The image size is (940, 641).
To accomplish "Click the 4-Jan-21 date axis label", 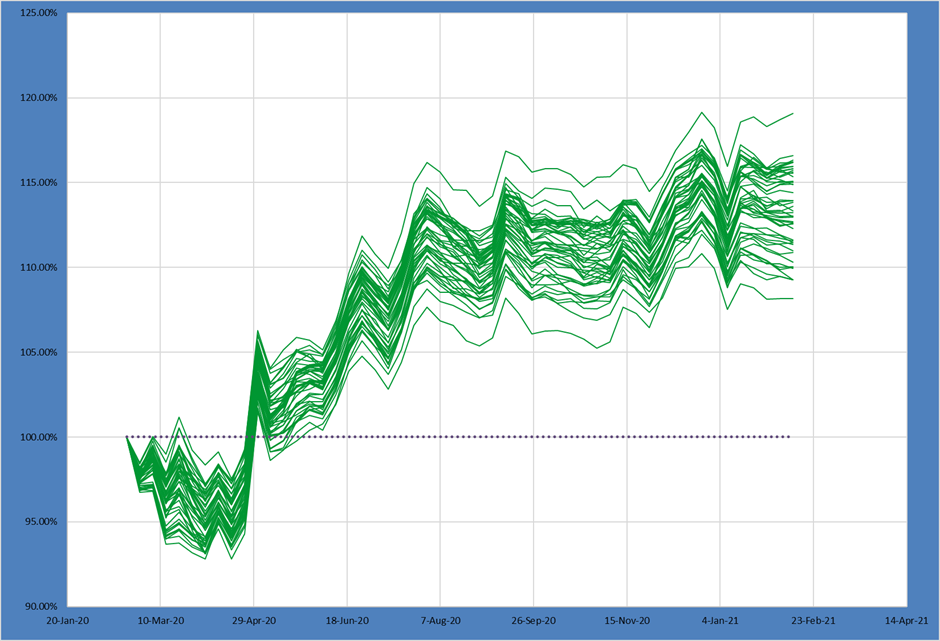I will tap(721, 621).
